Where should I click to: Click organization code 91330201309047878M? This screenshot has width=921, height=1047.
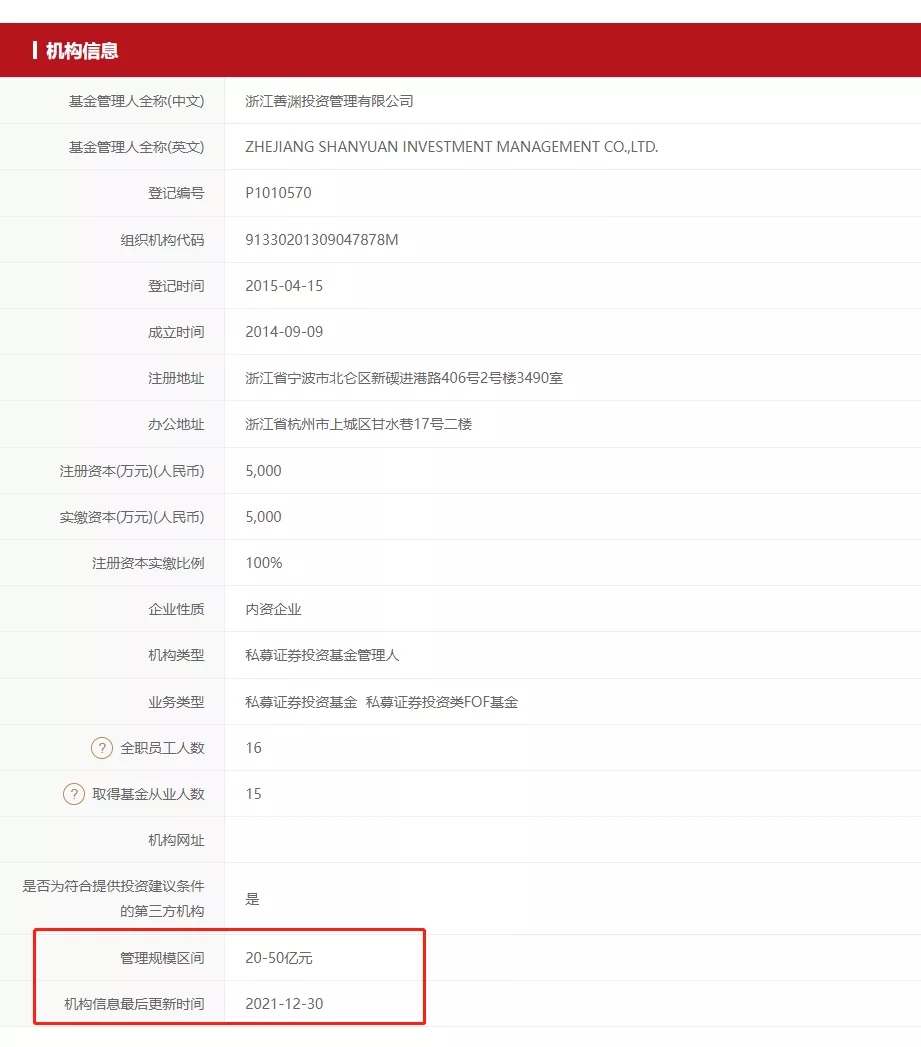point(322,240)
